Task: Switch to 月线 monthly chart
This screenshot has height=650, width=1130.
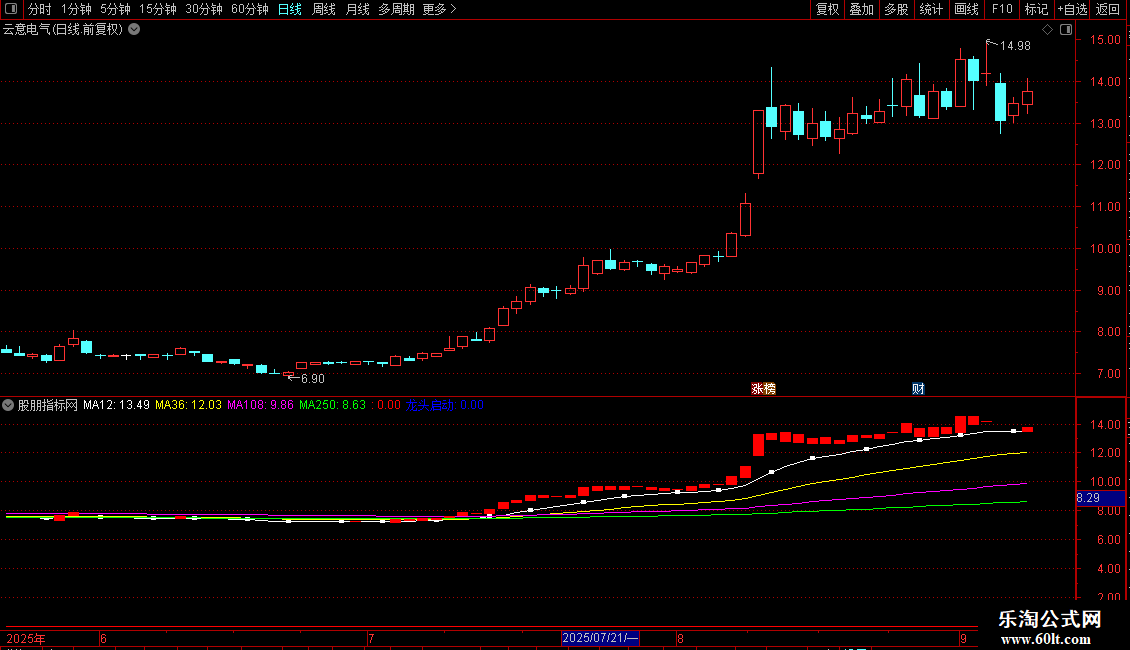Action: click(357, 9)
